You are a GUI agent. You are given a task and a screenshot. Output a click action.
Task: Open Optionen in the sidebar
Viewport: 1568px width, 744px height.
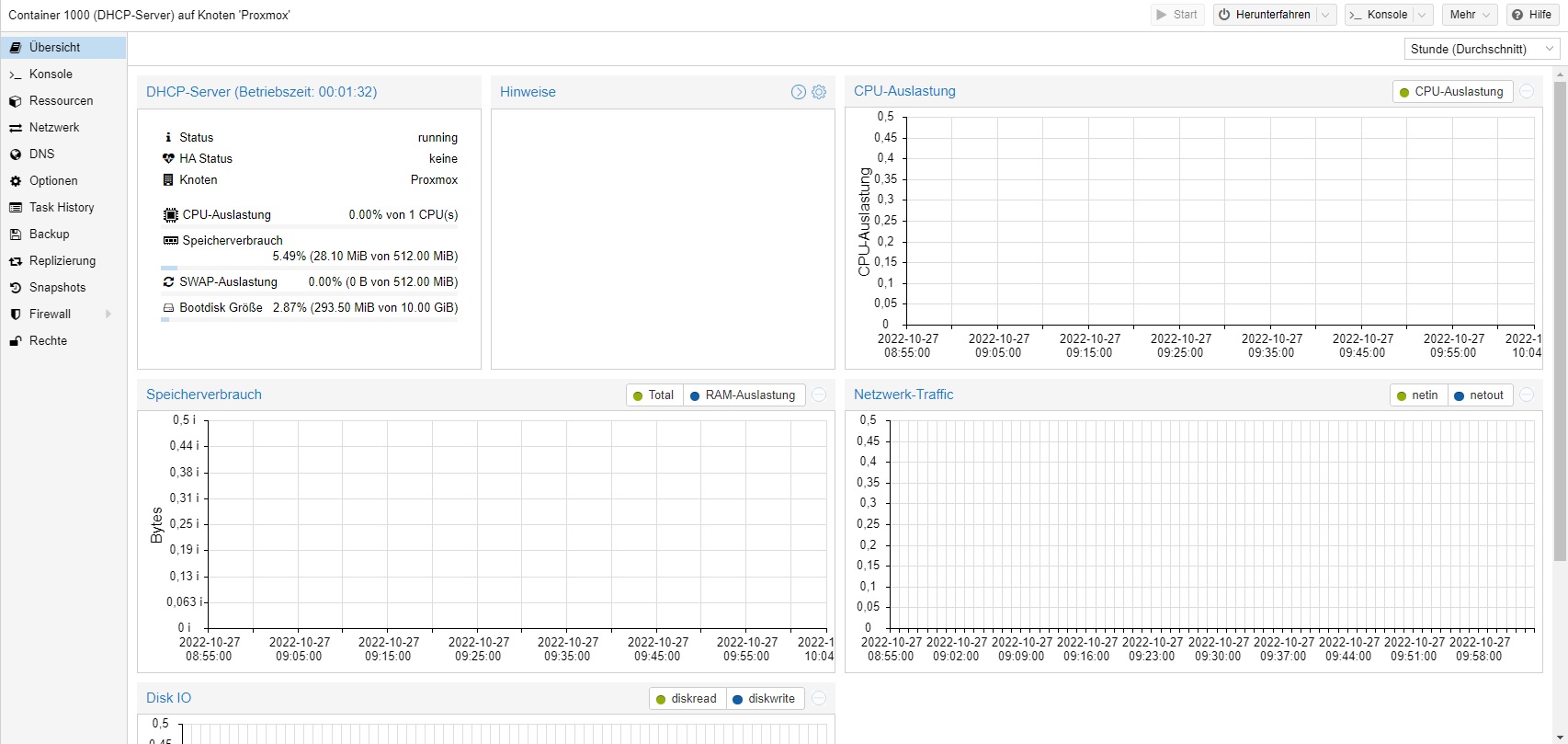tap(62, 180)
